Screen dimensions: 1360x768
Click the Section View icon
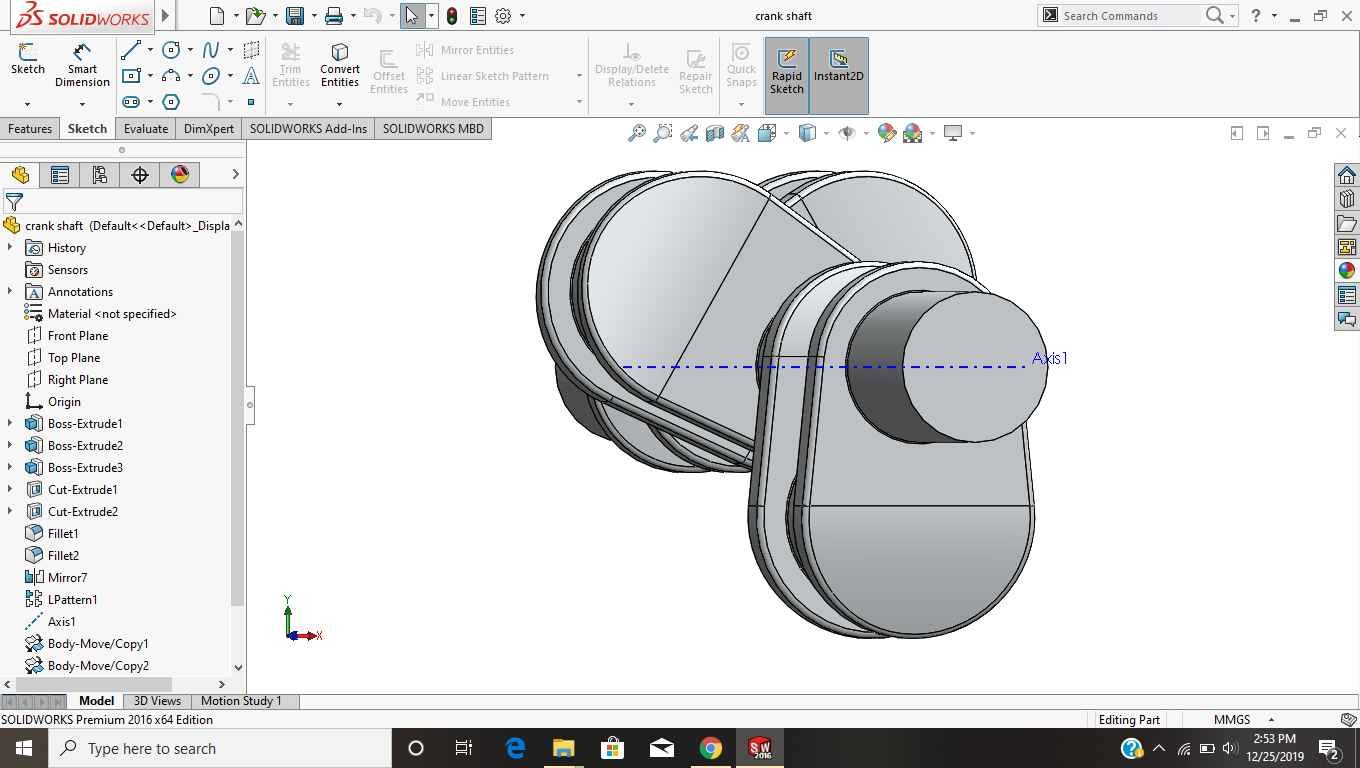click(x=714, y=133)
